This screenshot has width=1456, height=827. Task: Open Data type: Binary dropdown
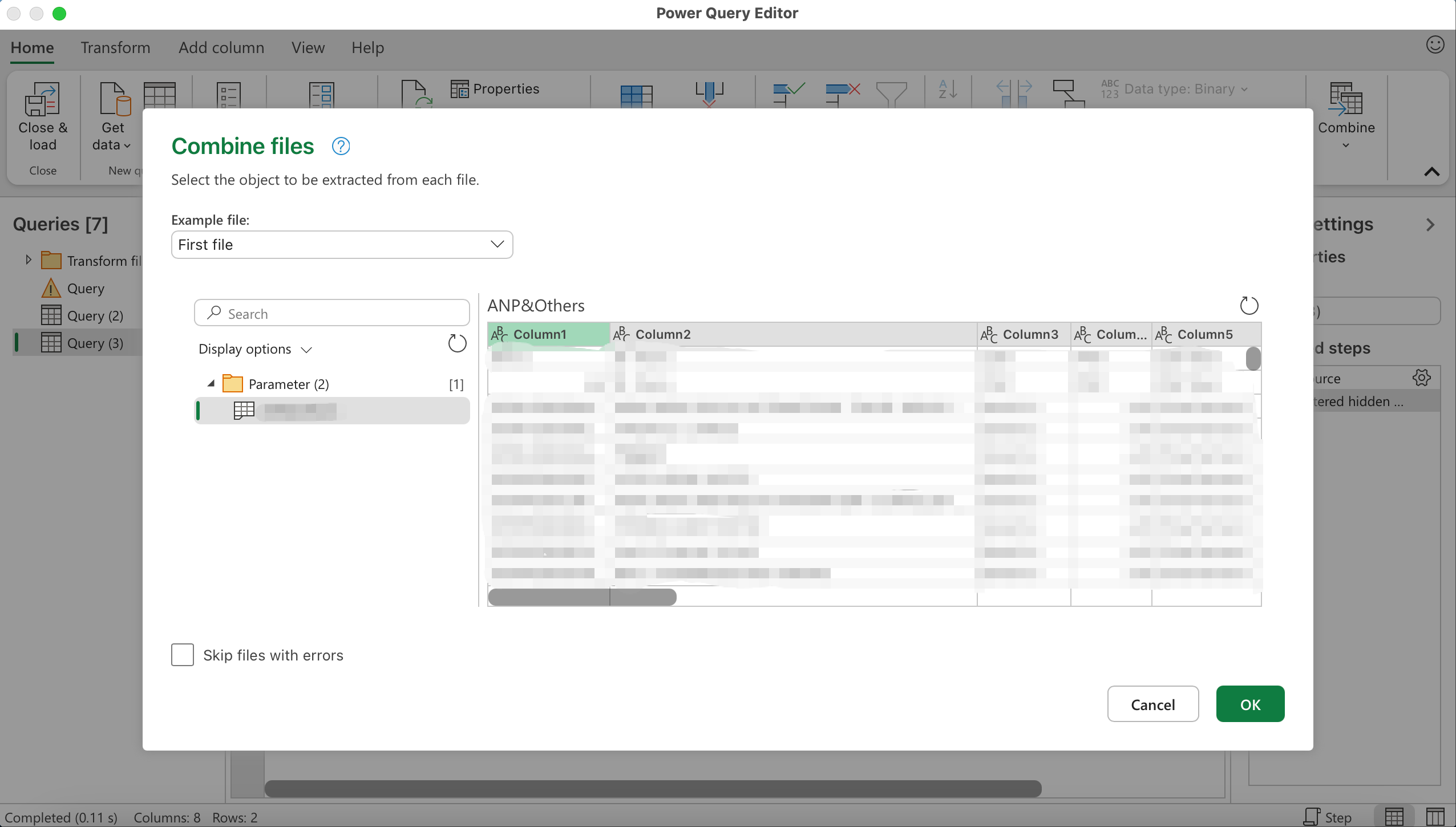(x=1175, y=89)
